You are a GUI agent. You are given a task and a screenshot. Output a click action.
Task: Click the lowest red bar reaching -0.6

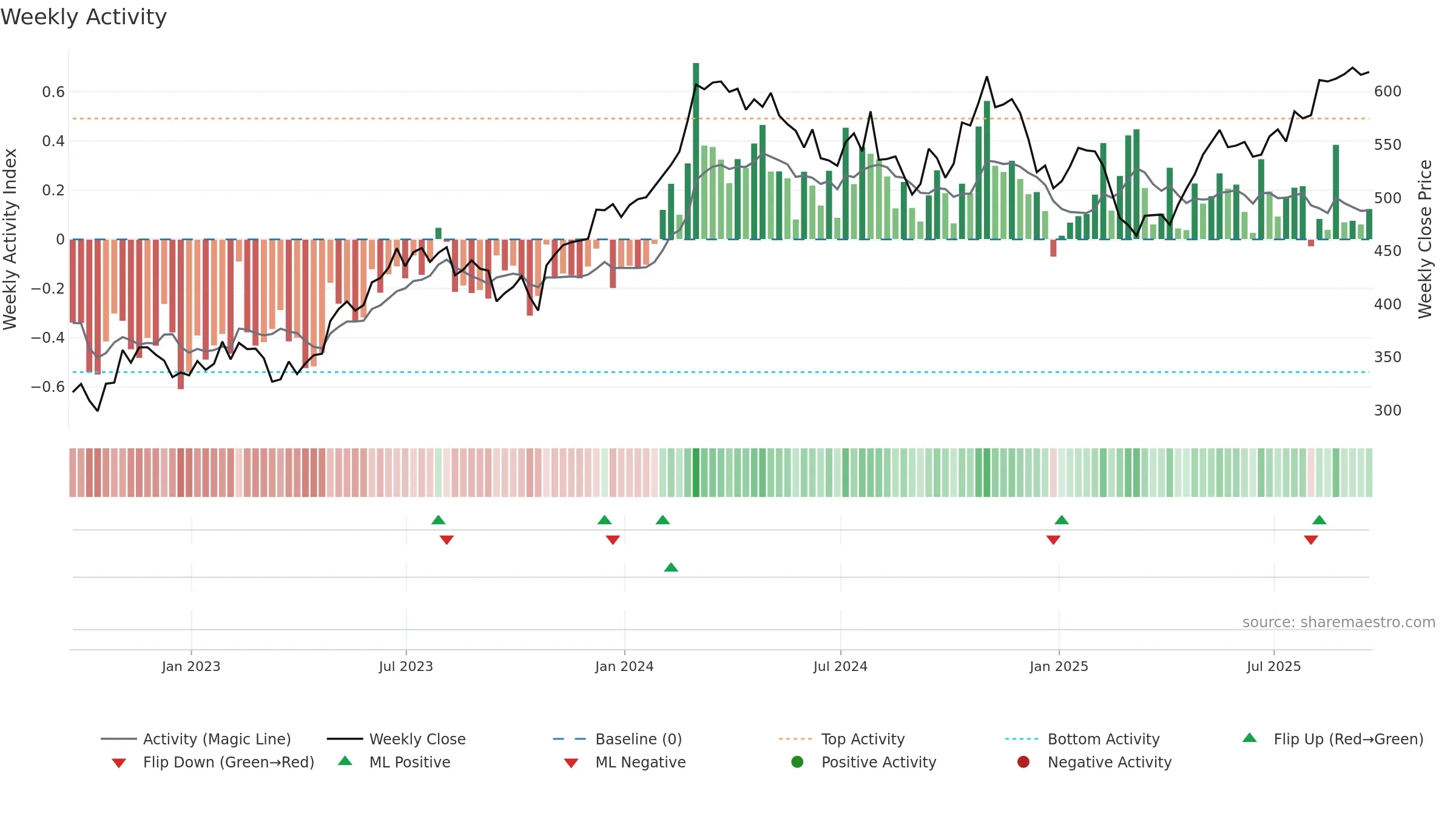coord(181,314)
